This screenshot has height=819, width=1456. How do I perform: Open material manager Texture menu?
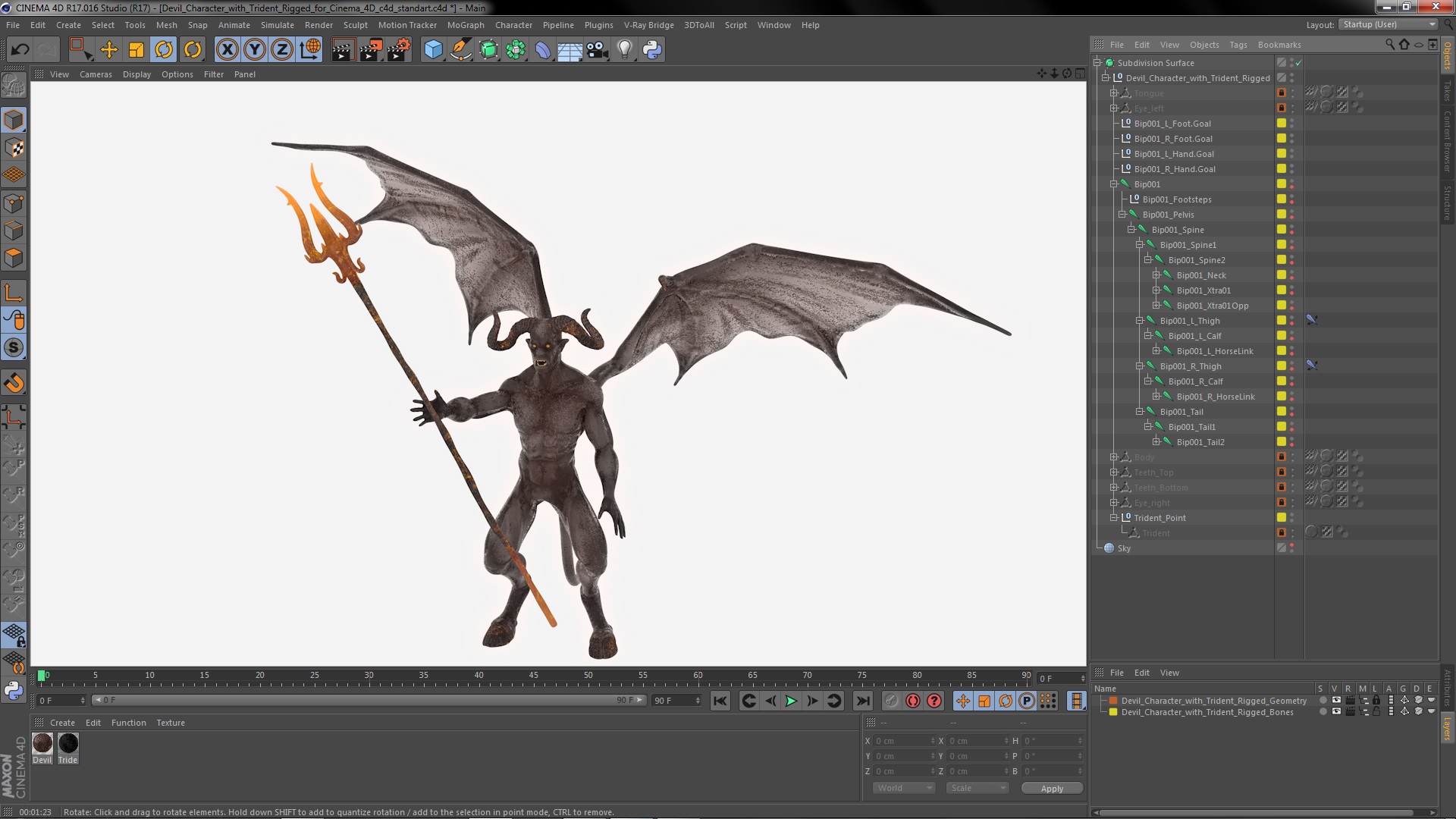(171, 723)
